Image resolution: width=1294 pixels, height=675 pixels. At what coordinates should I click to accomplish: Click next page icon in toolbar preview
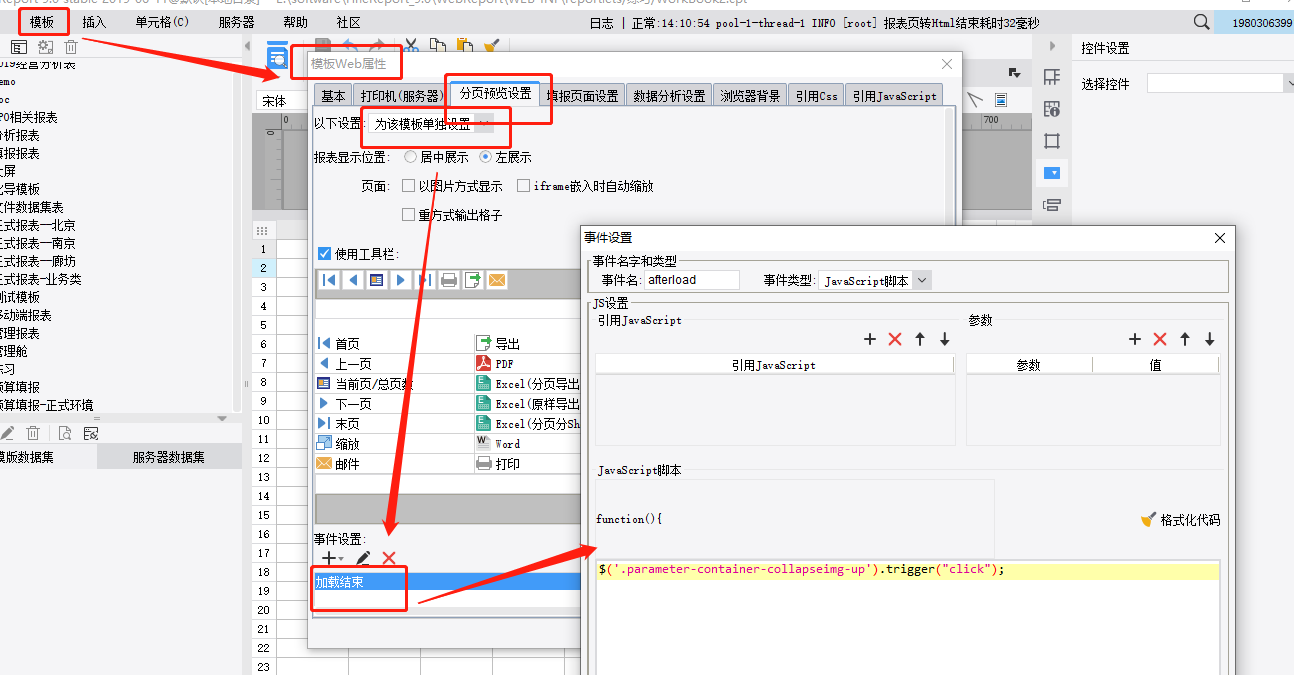pyautogui.click(x=401, y=280)
